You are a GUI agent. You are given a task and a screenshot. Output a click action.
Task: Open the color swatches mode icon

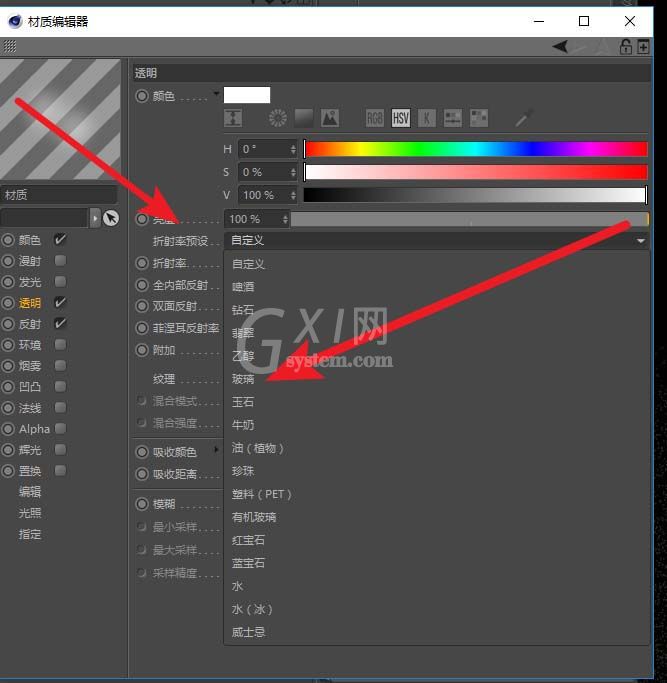coord(479,118)
